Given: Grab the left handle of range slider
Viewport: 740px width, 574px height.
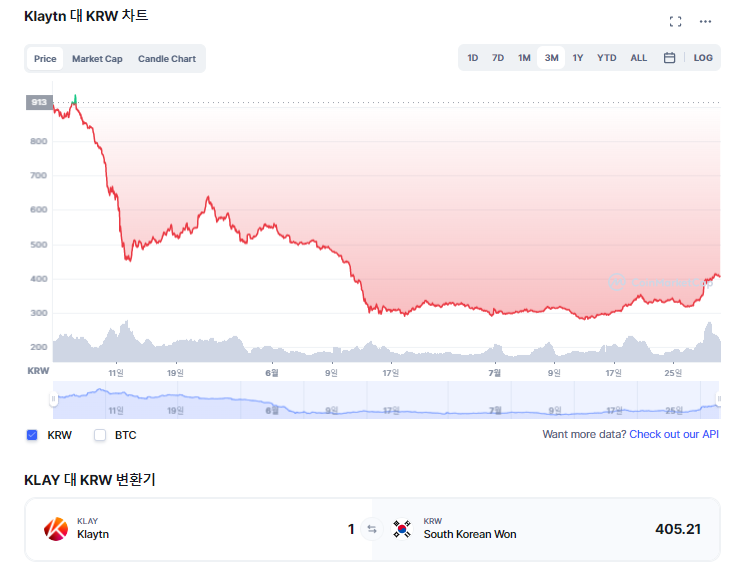Looking at the screenshot, I should pyautogui.click(x=53, y=399).
